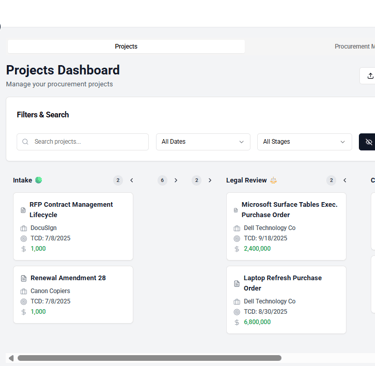
Task: Collapse the Intake column with its chevron
Action: (132, 180)
